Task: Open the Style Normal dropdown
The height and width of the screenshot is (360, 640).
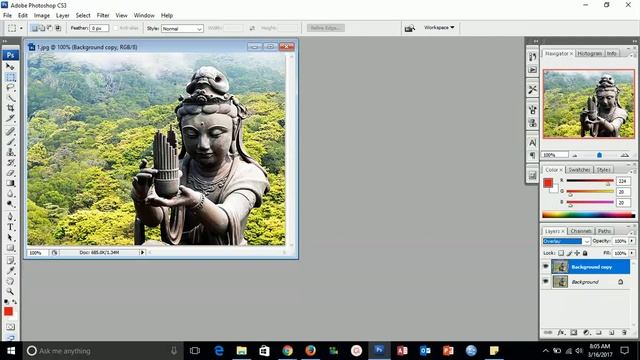Action: pos(182,29)
